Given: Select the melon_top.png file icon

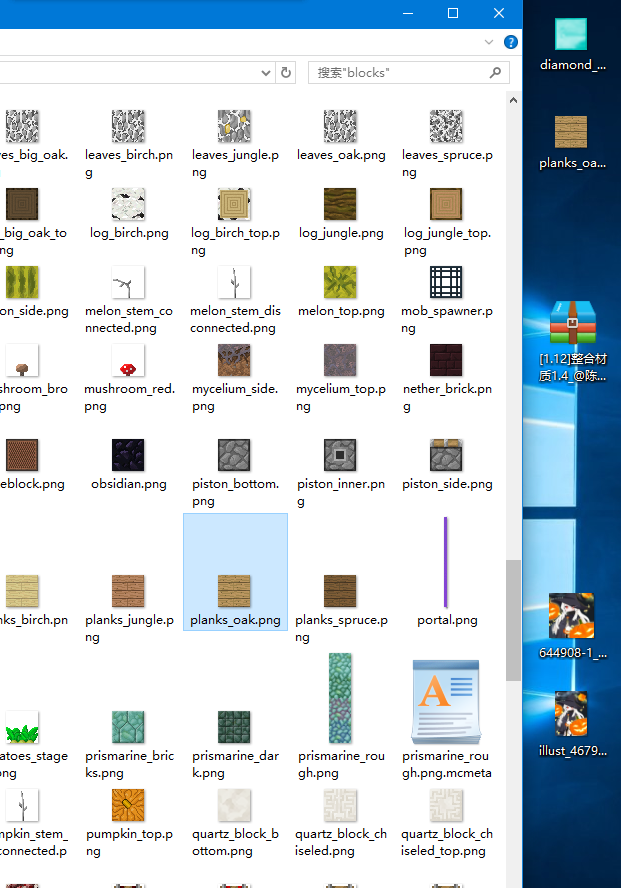Looking at the screenshot, I should (x=340, y=282).
